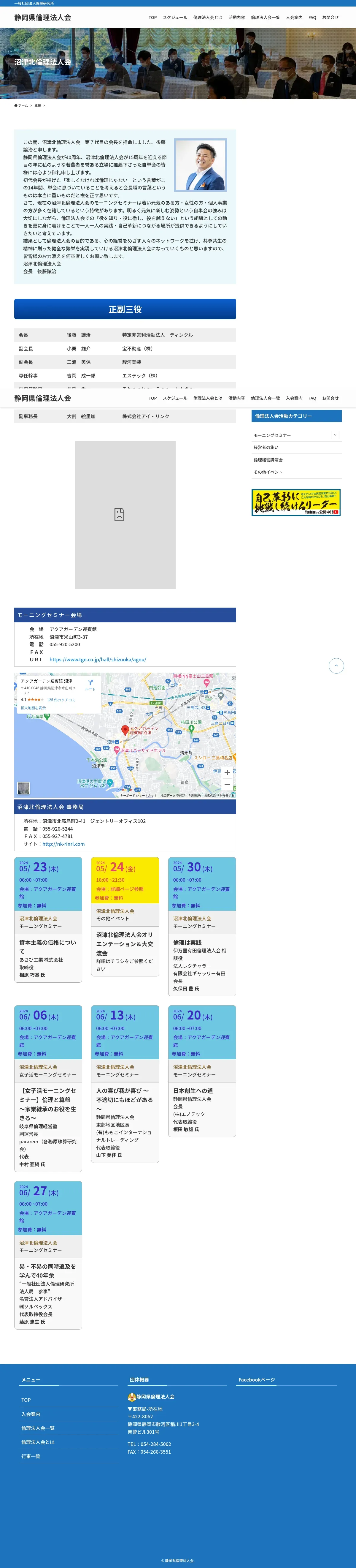356x1568 pixels.
Task: Click the モーニングセミナー会場 section heading
Action: 125,615
